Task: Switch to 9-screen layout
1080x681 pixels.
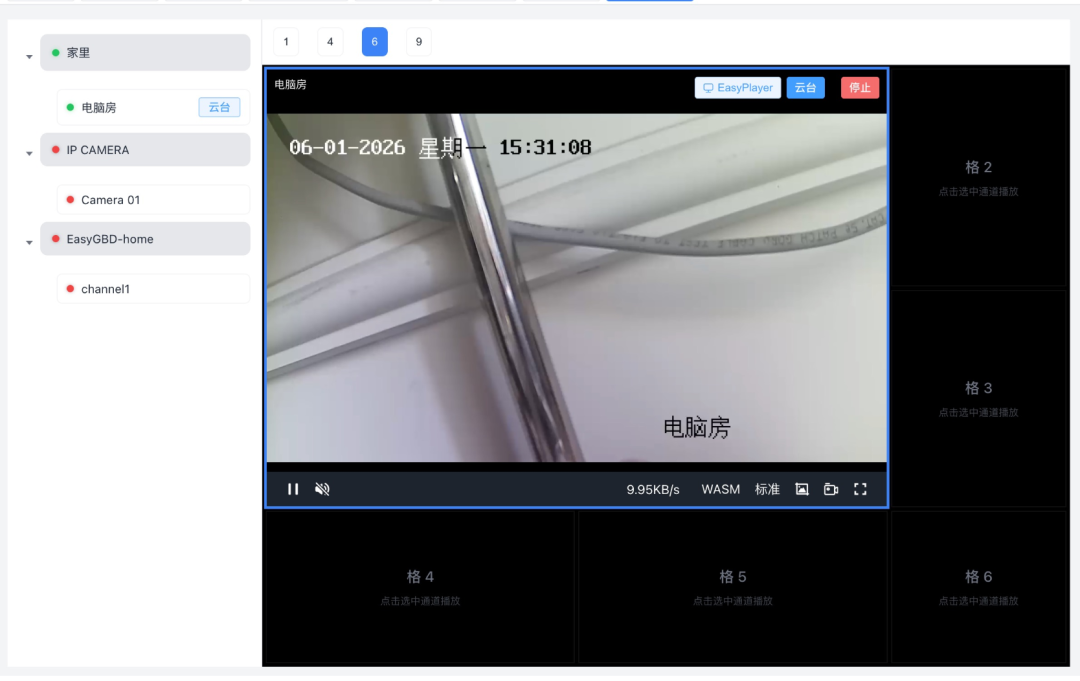Action: click(419, 41)
